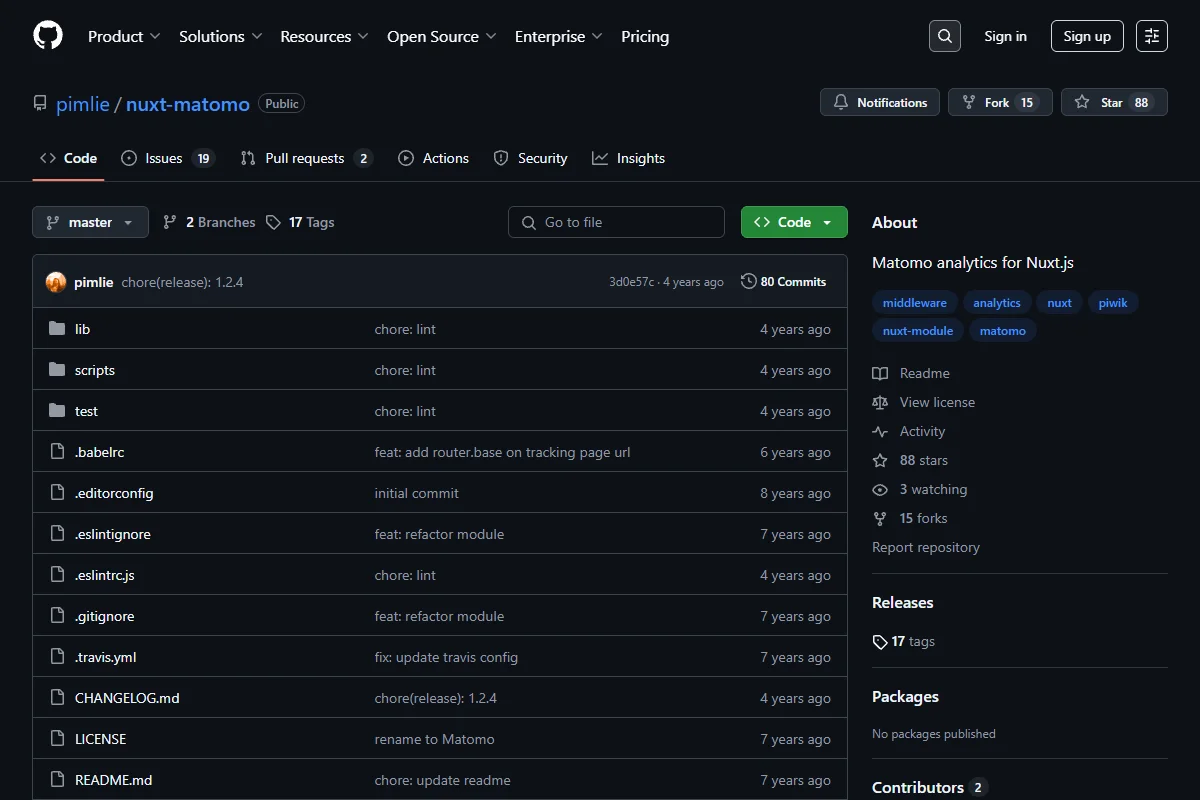Open the Notifications bell button
Image resolution: width=1200 pixels, height=800 pixels.
click(x=880, y=102)
